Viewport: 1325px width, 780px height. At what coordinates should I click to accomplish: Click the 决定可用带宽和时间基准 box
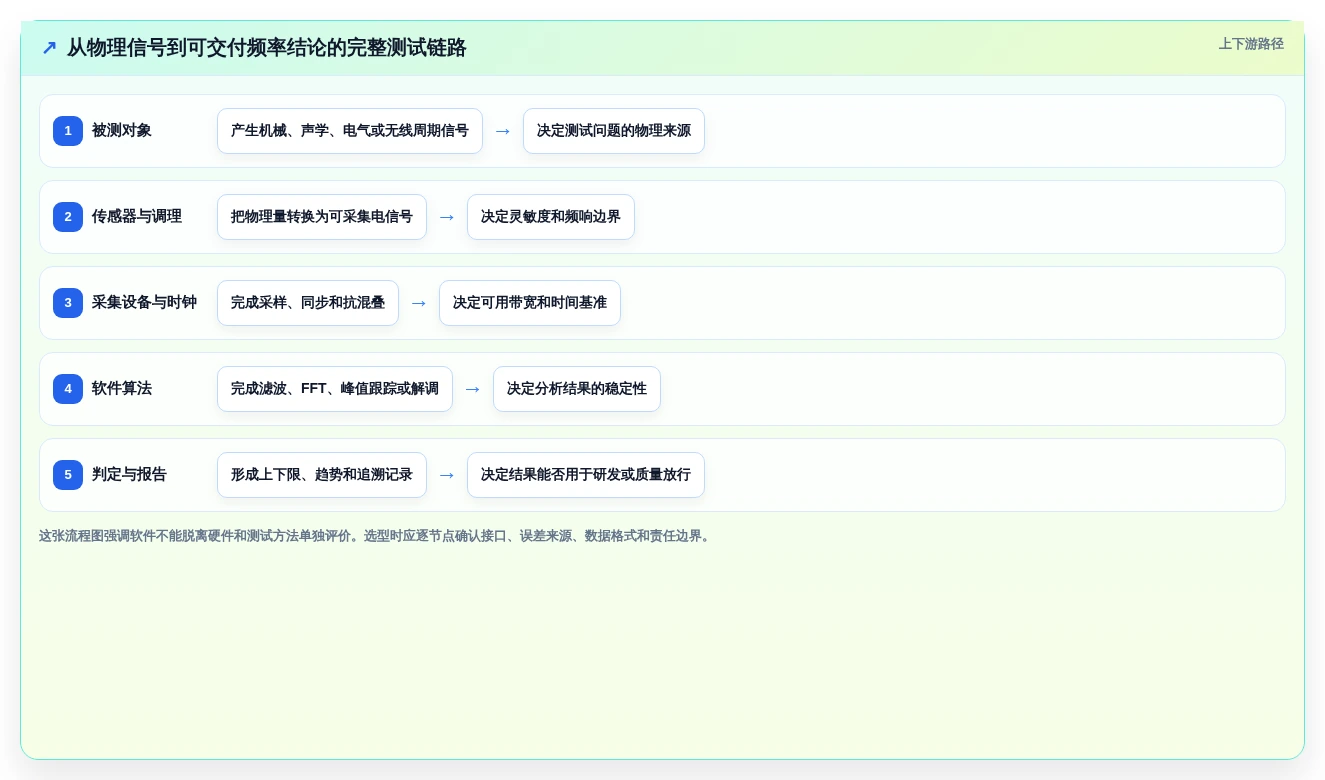[x=530, y=303]
